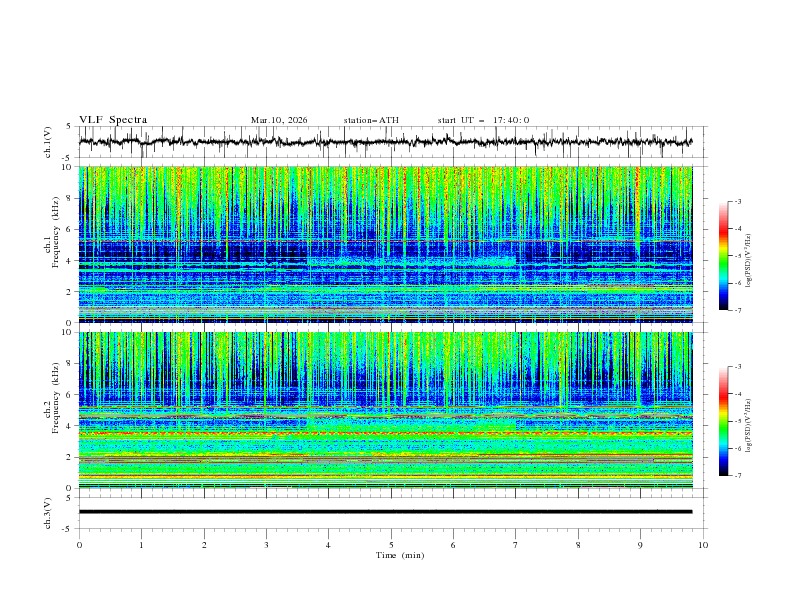Click the ch.2 spectrogram color scale bar
Image resolution: width=792 pixels, height=612 pixels.
pyautogui.click(x=723, y=421)
